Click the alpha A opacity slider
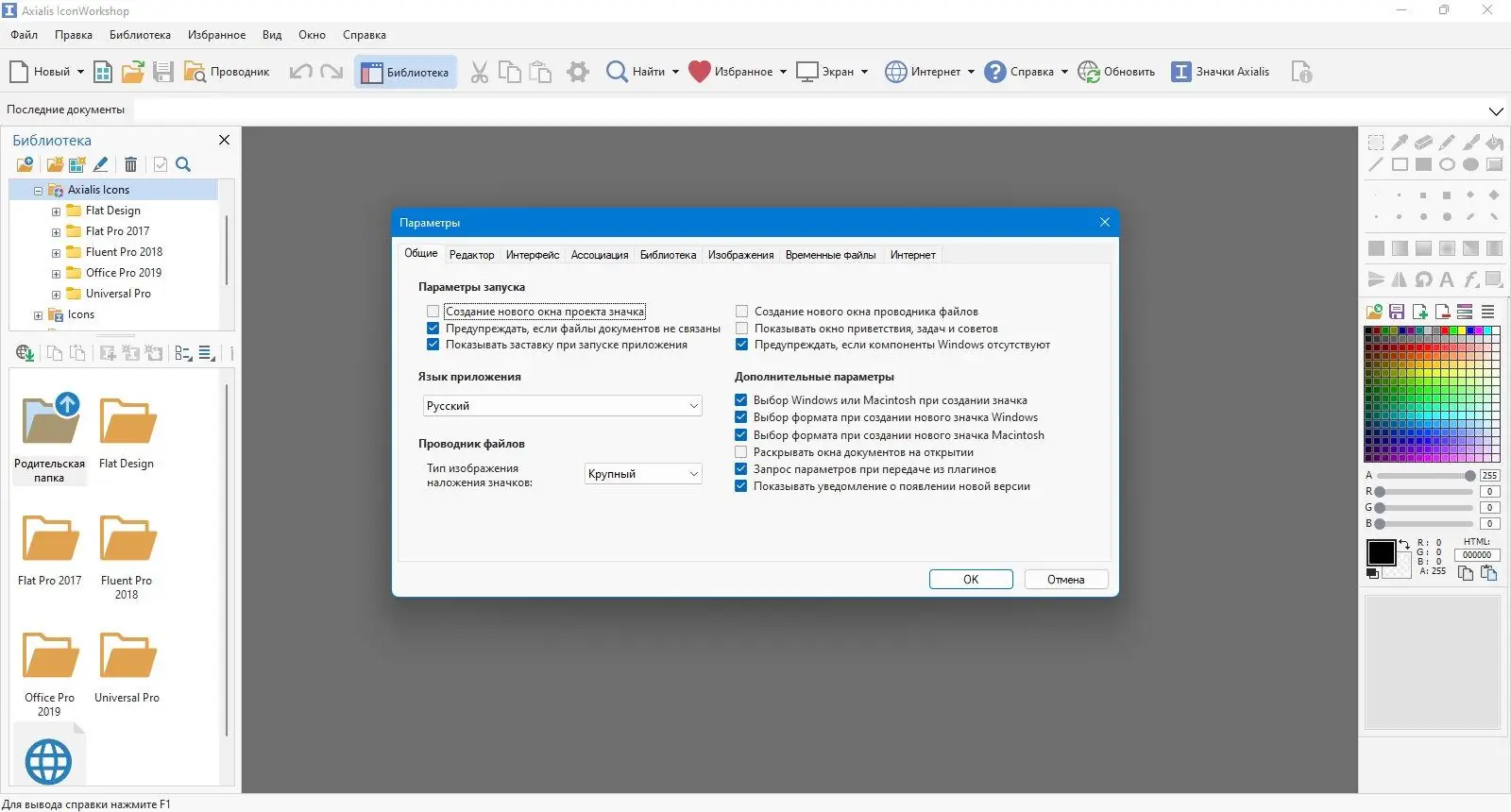This screenshot has height=812, width=1511. coord(1425,476)
